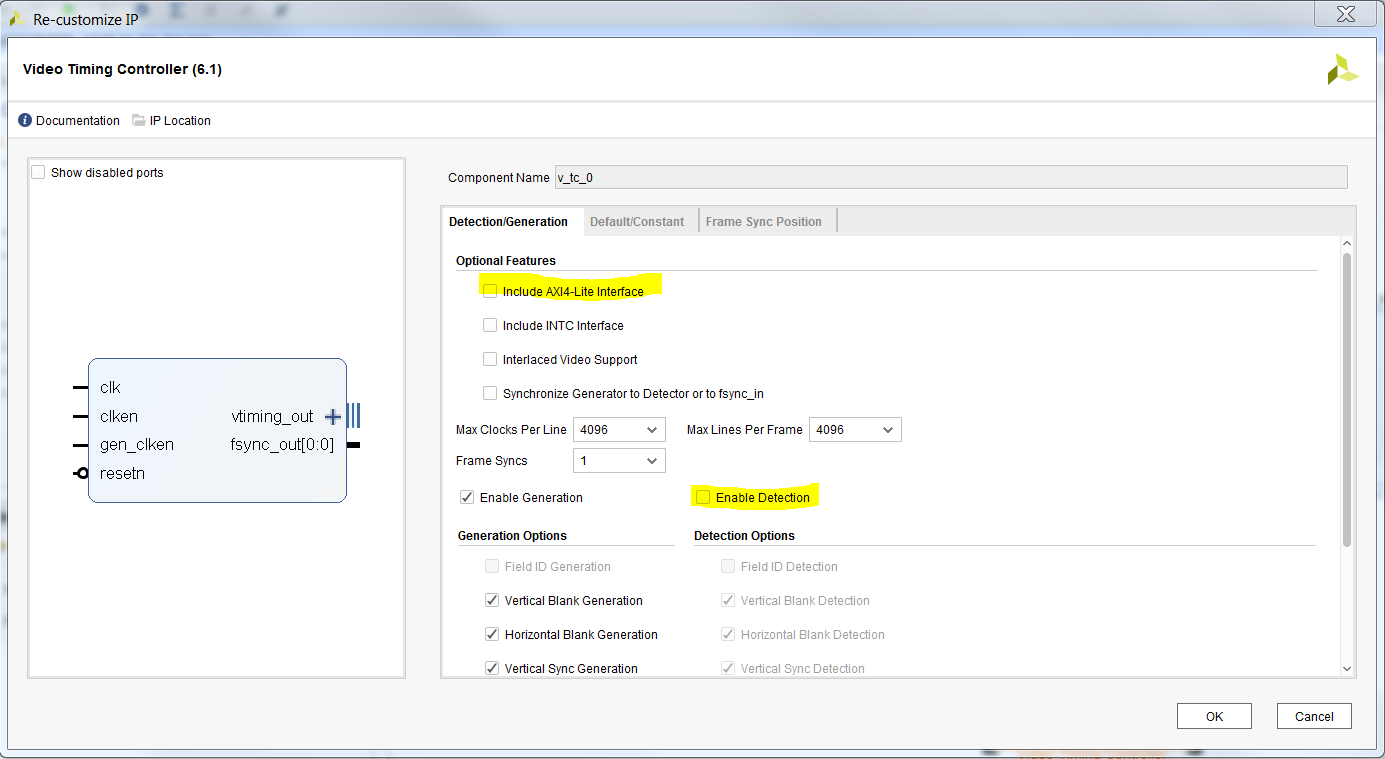Click the Component Name text field

(x=950, y=177)
